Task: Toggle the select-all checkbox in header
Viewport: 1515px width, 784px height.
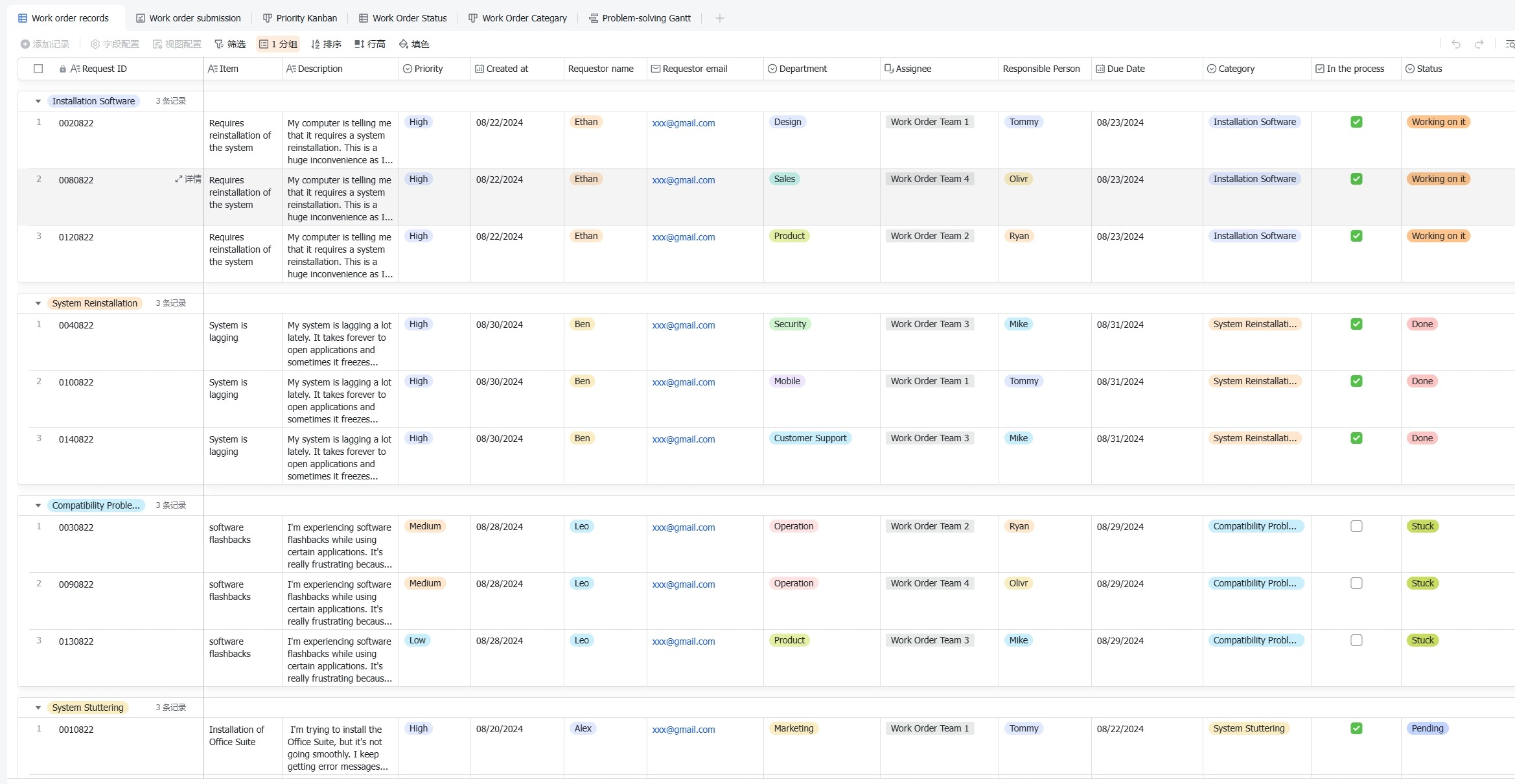Action: tap(38, 69)
